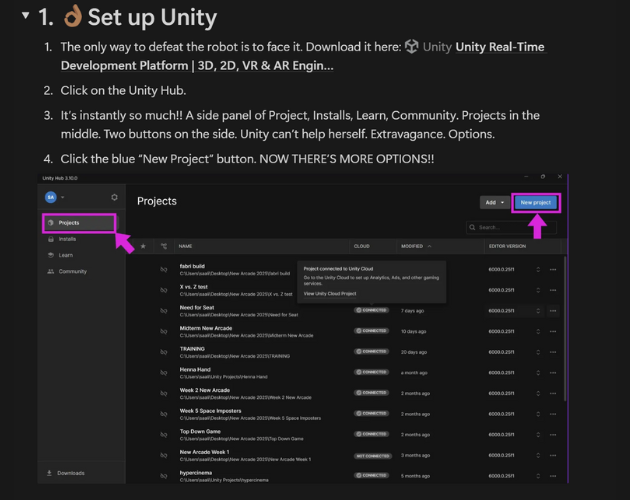
Task: Change editor version selector for Need for Seat
Action: pos(538,311)
